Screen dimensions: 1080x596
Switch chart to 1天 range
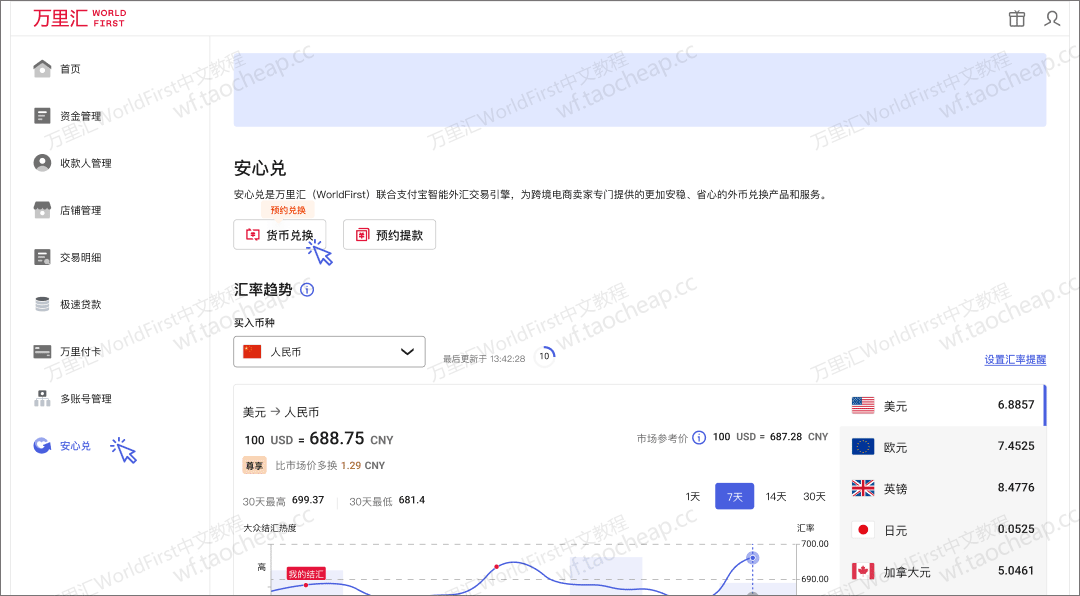coord(693,496)
